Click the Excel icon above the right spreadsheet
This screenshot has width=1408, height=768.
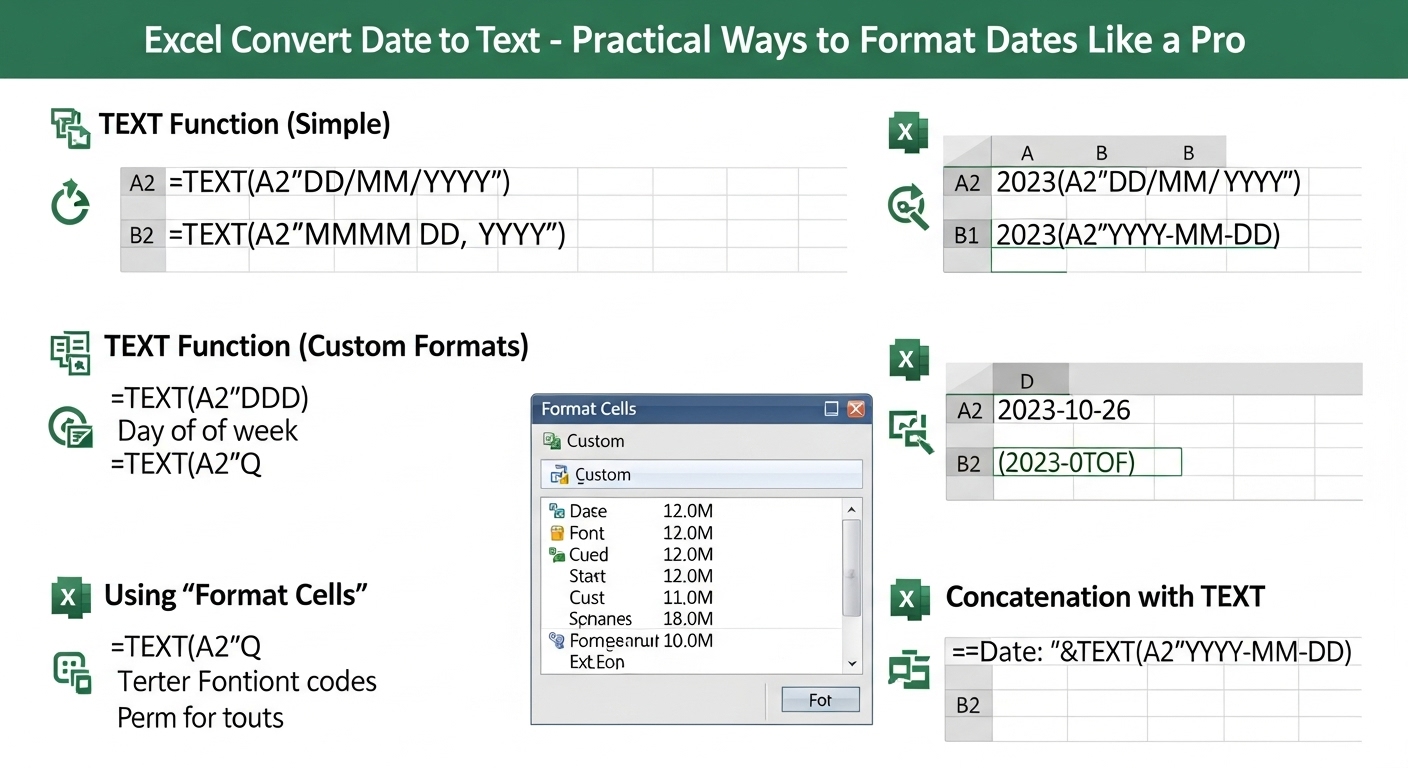(x=908, y=132)
